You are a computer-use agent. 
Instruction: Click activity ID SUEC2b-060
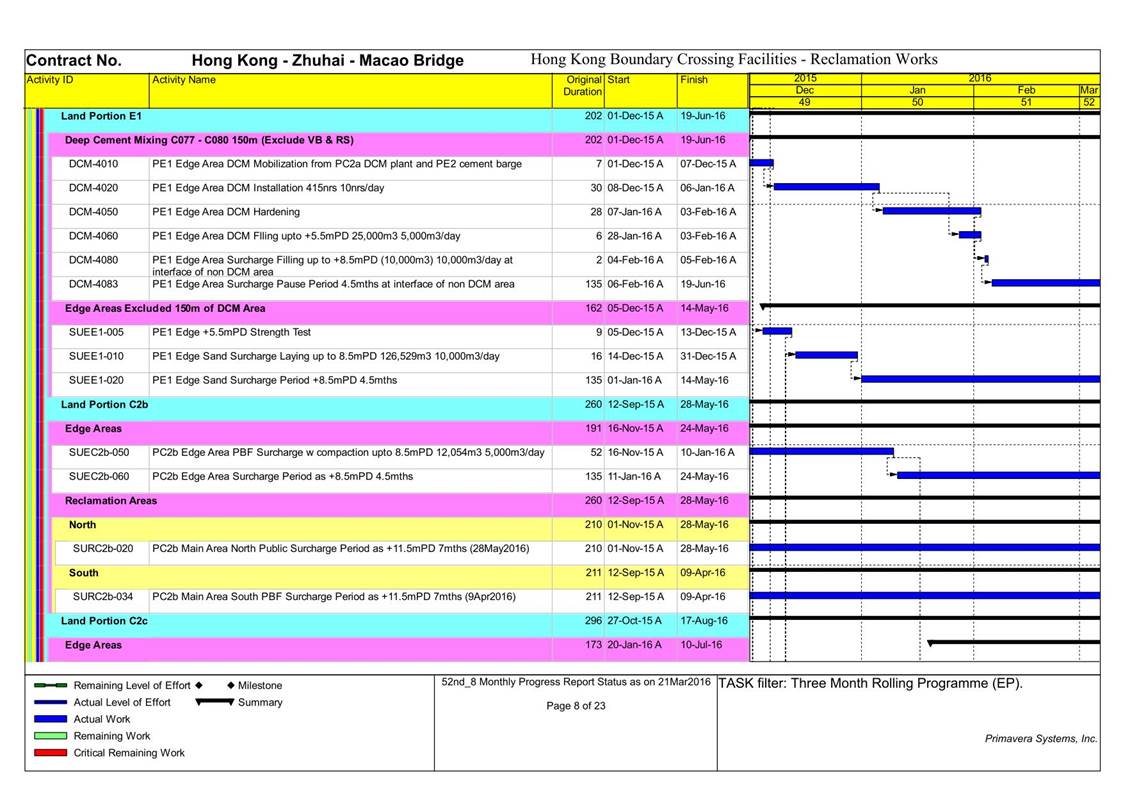click(x=99, y=477)
